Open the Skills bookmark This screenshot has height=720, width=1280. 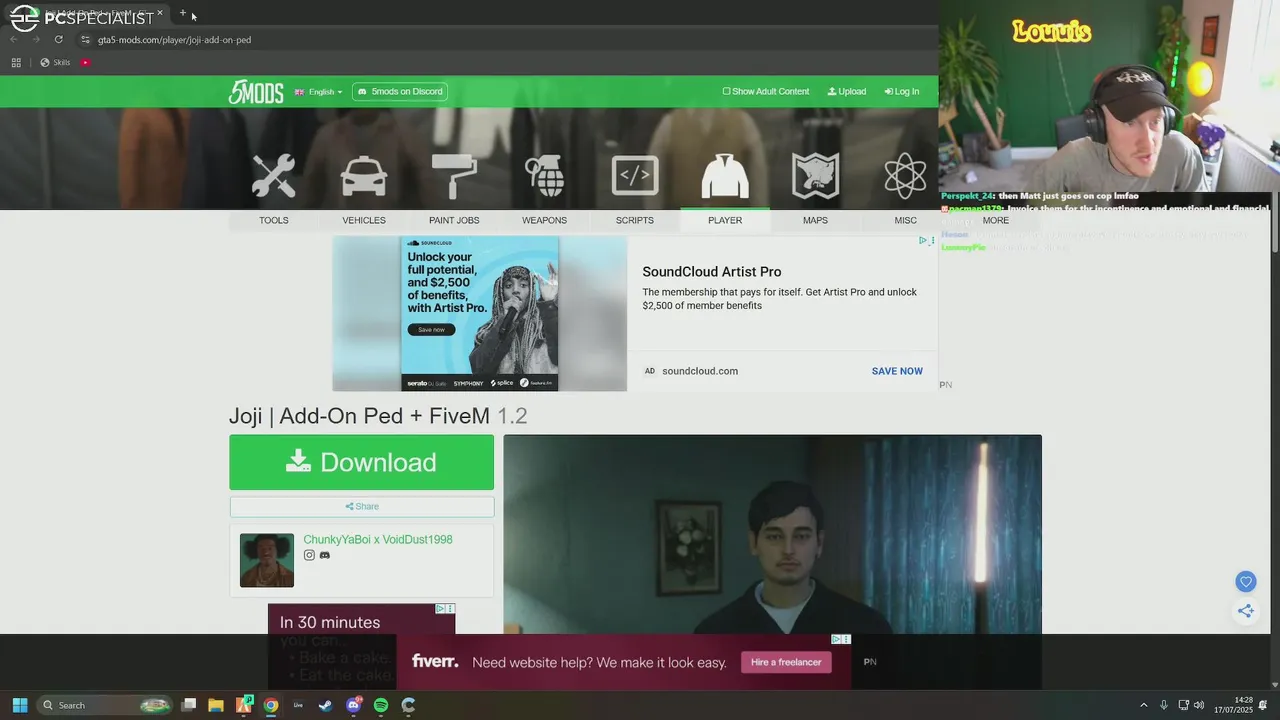[x=55, y=62]
